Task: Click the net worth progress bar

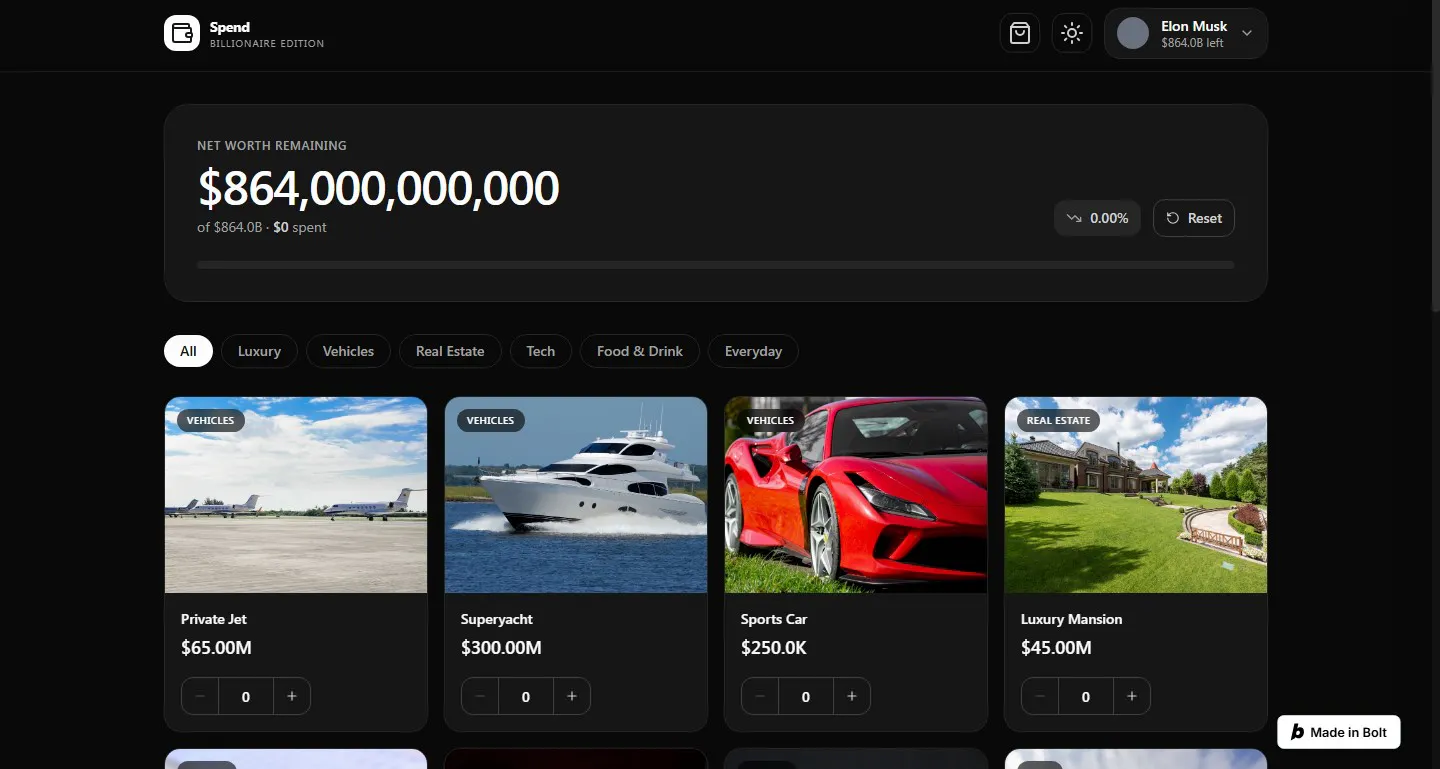Action: [716, 265]
